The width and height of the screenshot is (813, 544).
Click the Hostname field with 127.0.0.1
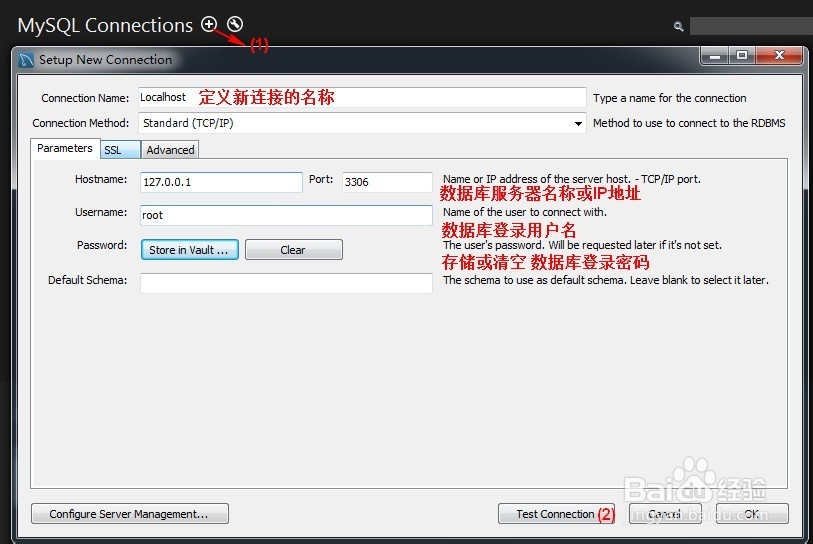[x=221, y=182]
